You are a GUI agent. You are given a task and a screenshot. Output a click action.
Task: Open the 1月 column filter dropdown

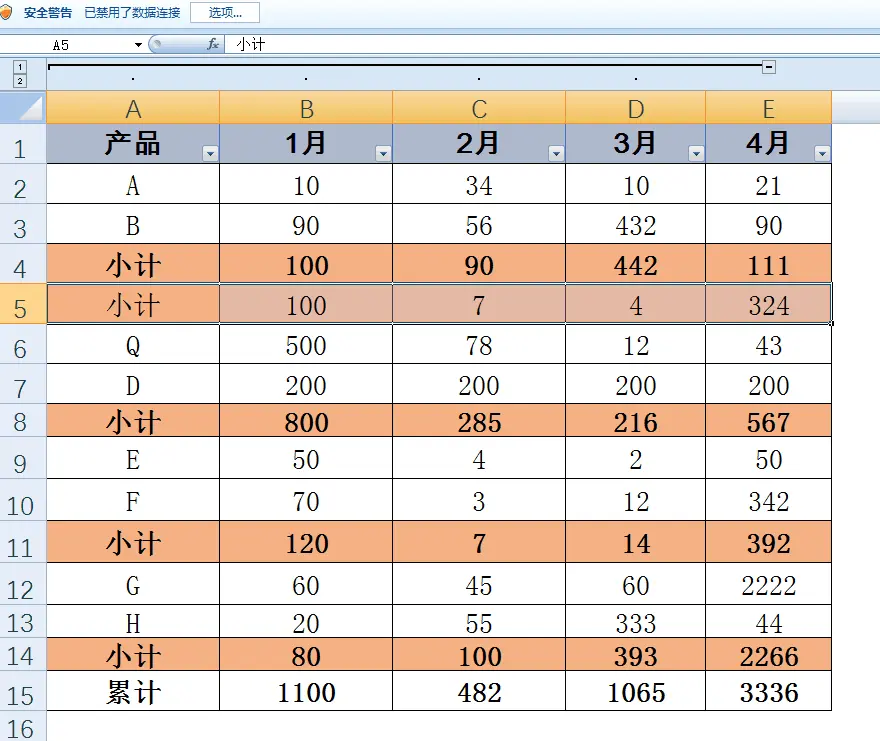[383, 153]
